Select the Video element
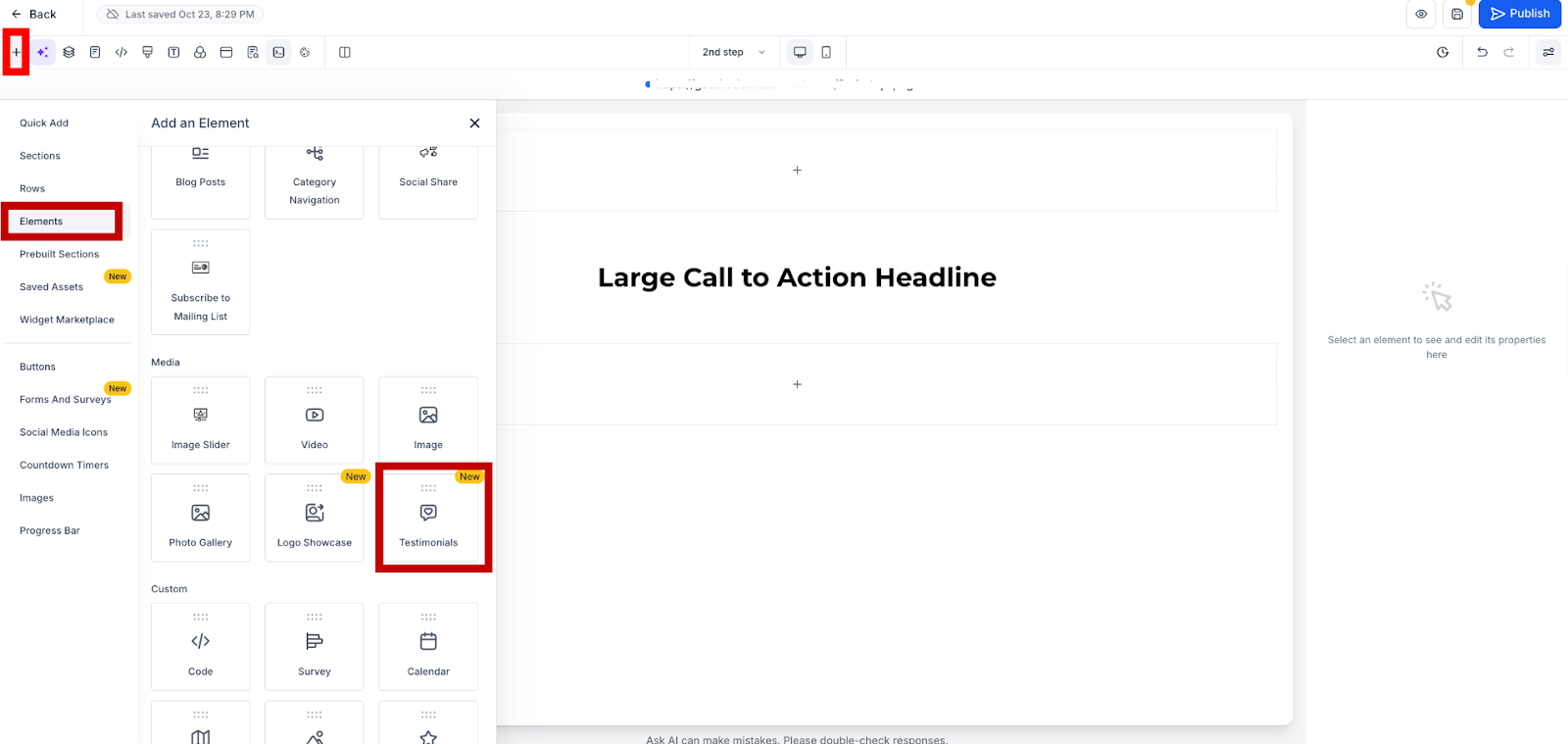The width and height of the screenshot is (1568, 744). pyautogui.click(x=315, y=421)
